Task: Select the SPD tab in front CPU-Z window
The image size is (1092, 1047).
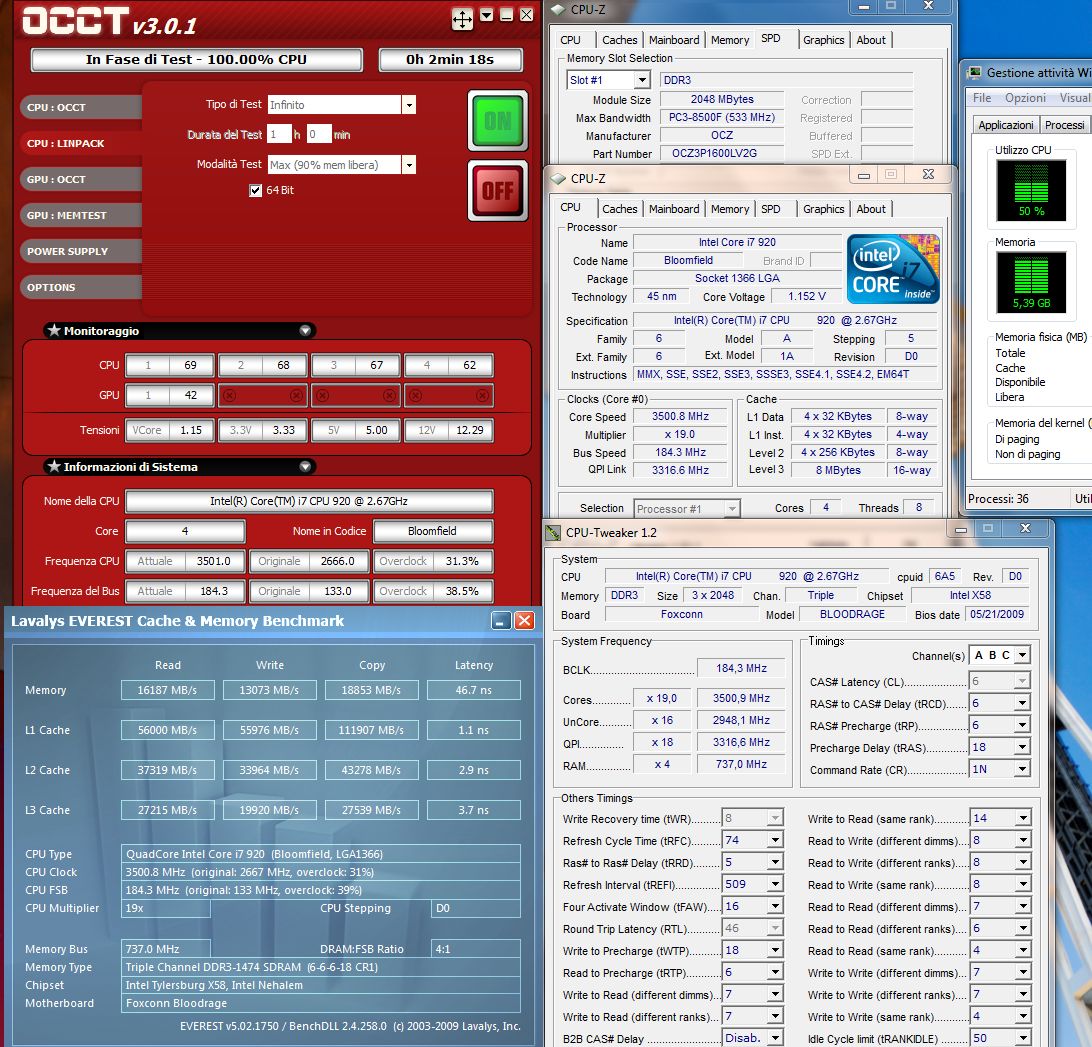Action: click(x=770, y=209)
